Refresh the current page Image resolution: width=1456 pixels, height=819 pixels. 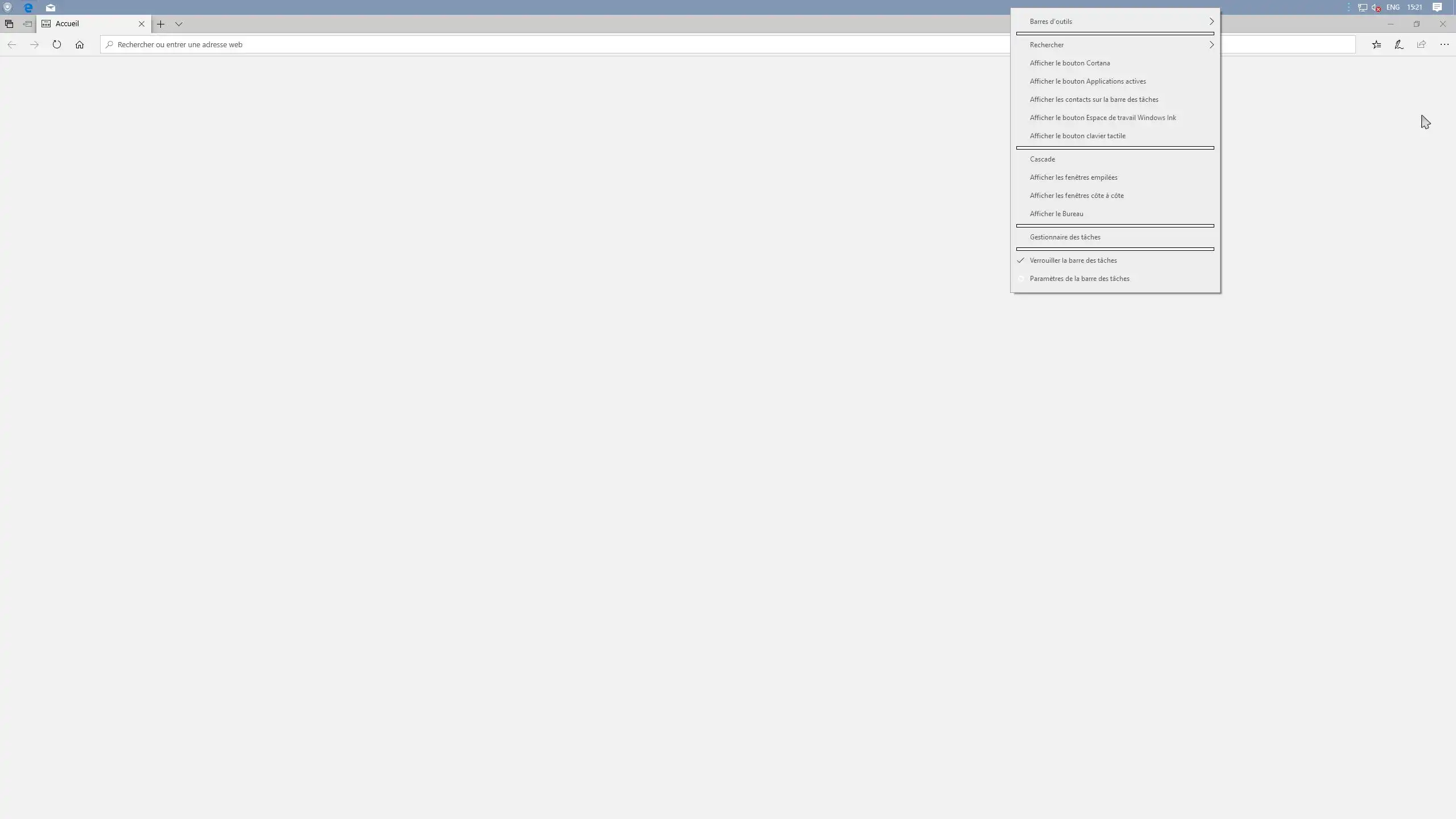[56, 44]
